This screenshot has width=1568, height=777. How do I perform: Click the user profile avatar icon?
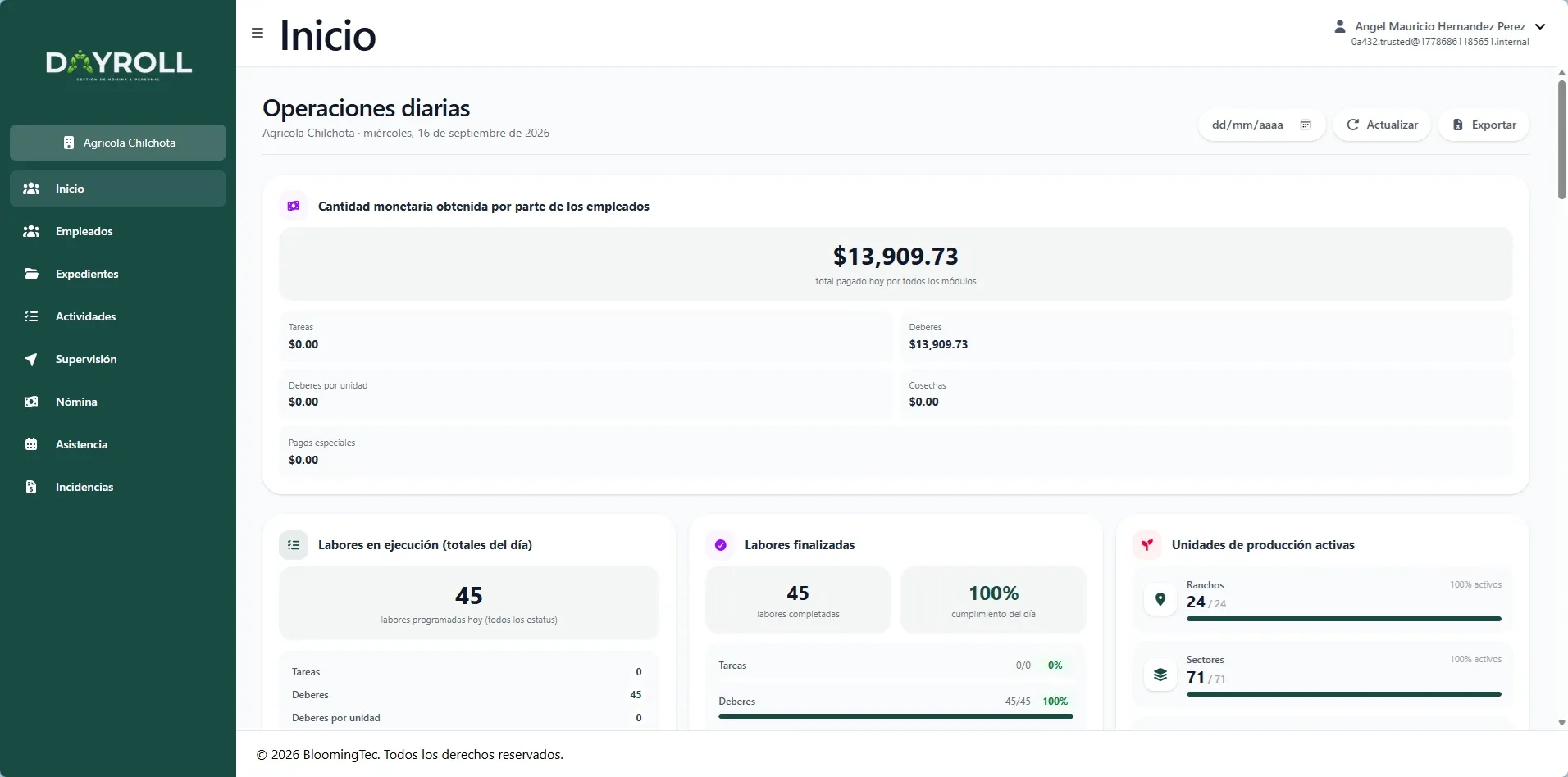[1340, 26]
